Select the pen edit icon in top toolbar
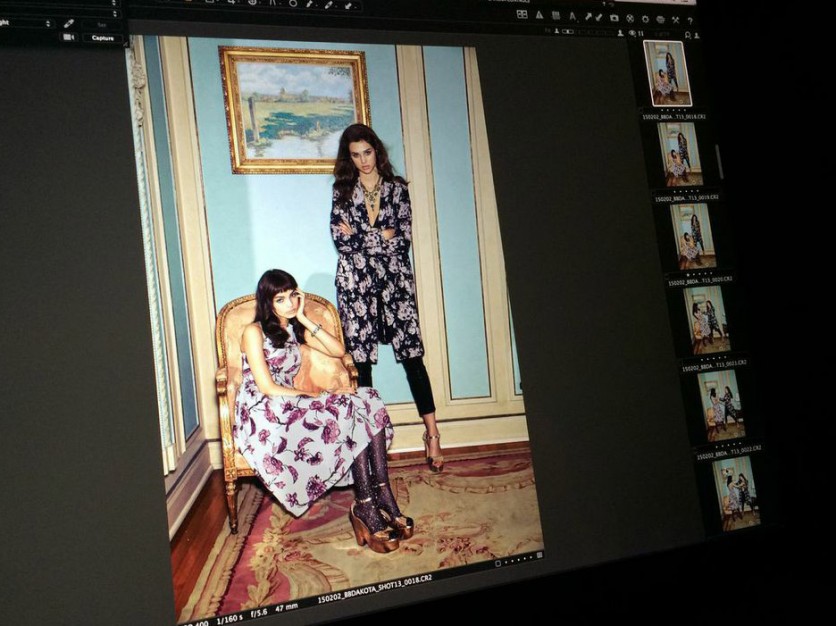 [587, 16]
